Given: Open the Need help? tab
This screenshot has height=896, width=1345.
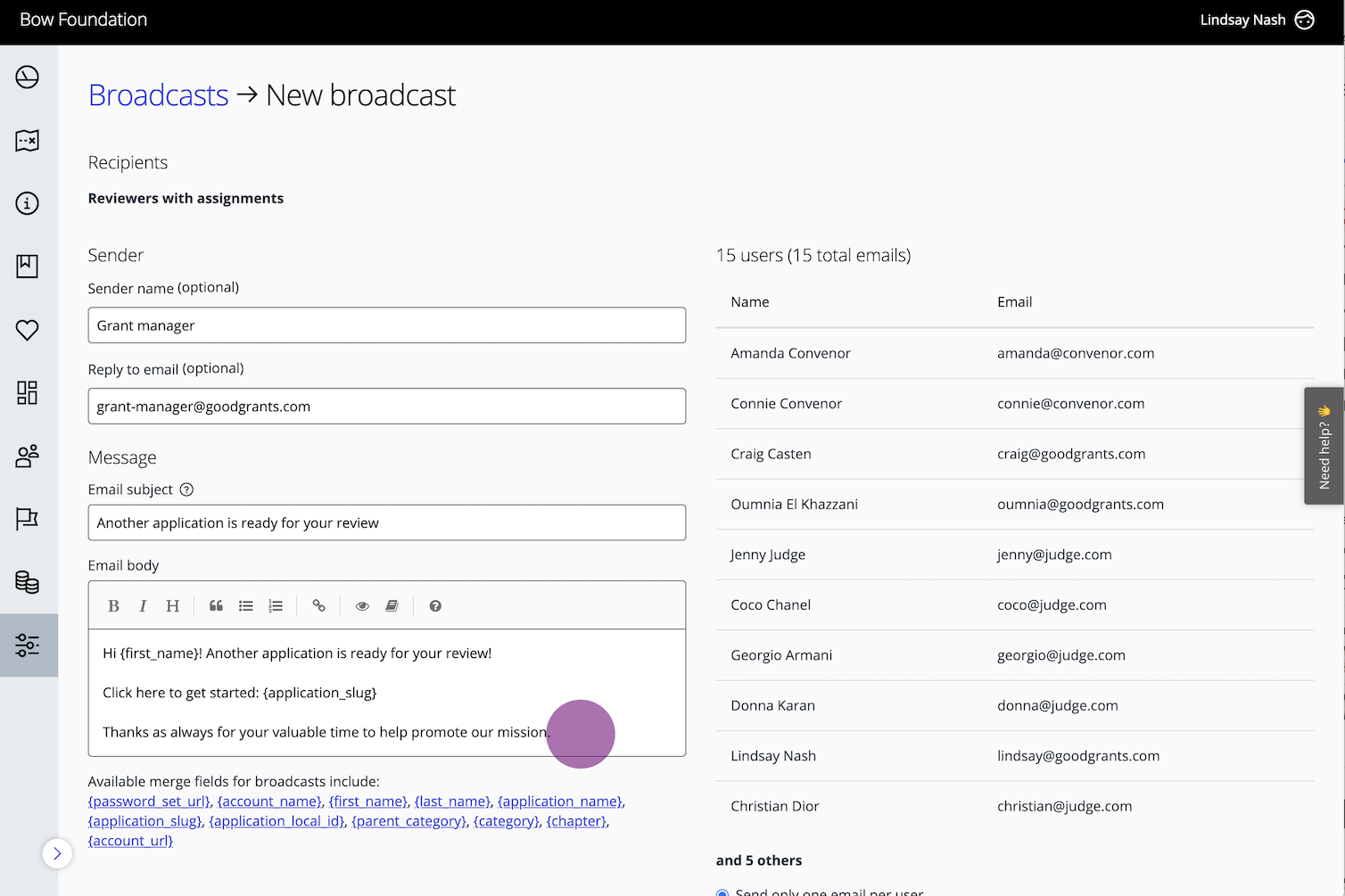Looking at the screenshot, I should [x=1324, y=446].
